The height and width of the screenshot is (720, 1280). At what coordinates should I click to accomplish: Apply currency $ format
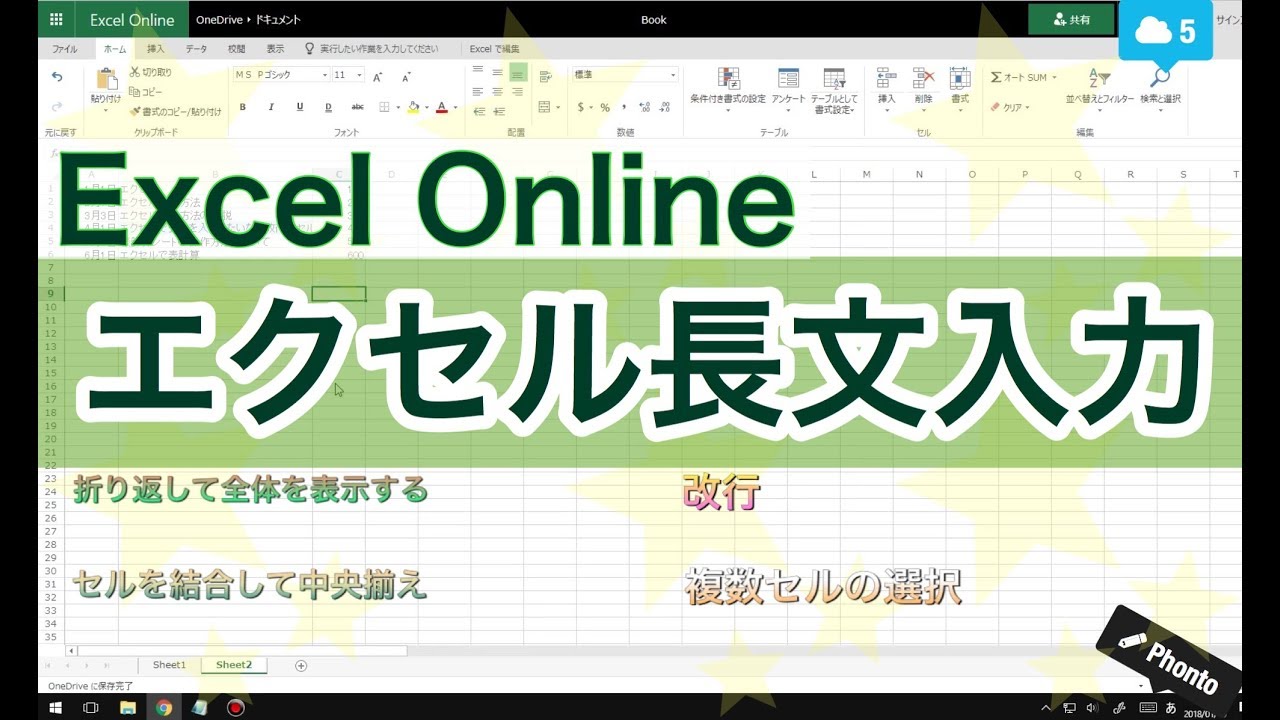pyautogui.click(x=581, y=107)
